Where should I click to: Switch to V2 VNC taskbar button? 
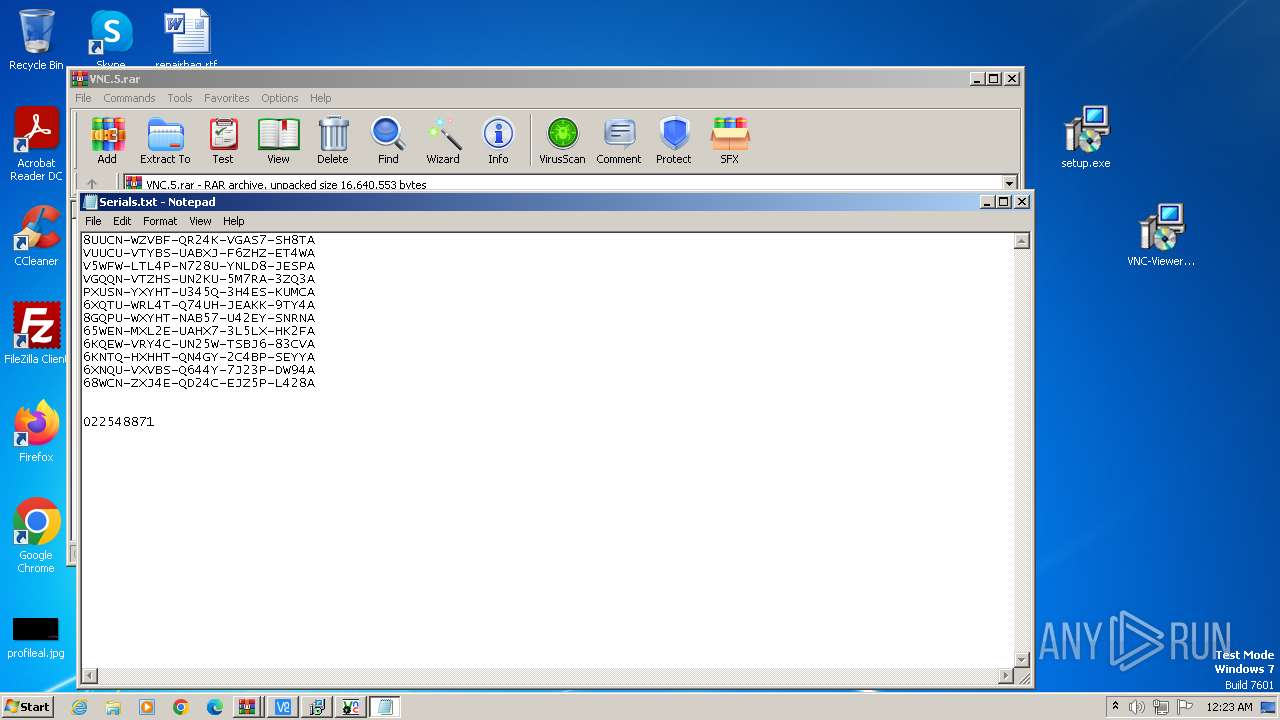282,707
